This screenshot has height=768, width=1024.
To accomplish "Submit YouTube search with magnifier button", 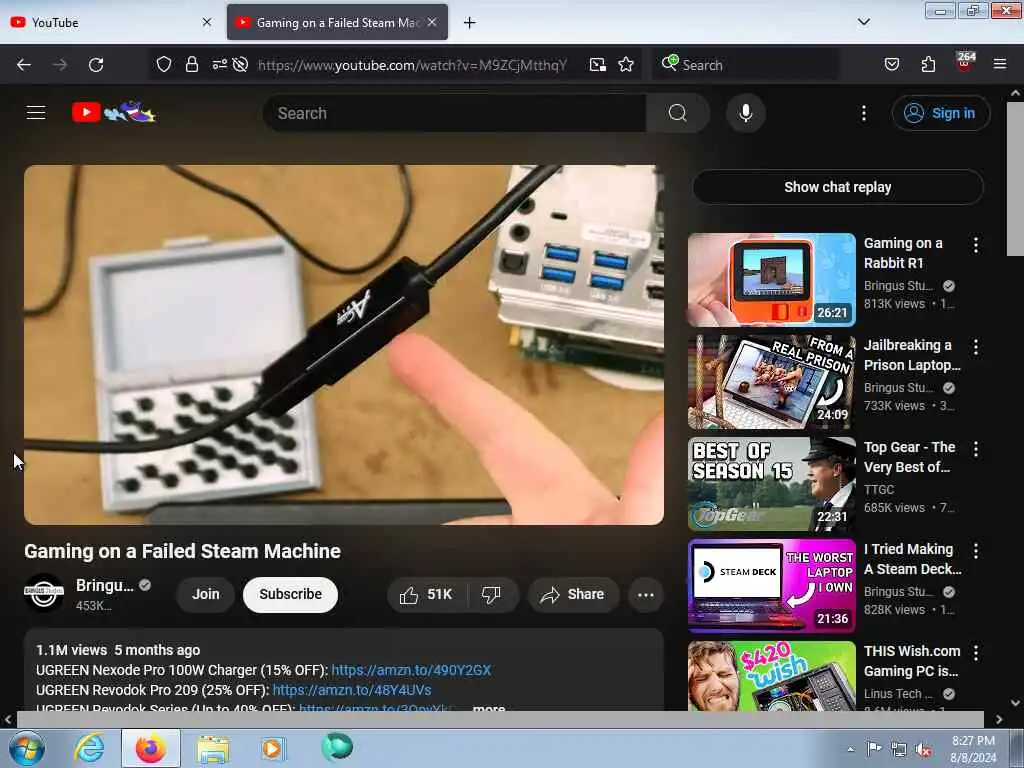I will (677, 113).
